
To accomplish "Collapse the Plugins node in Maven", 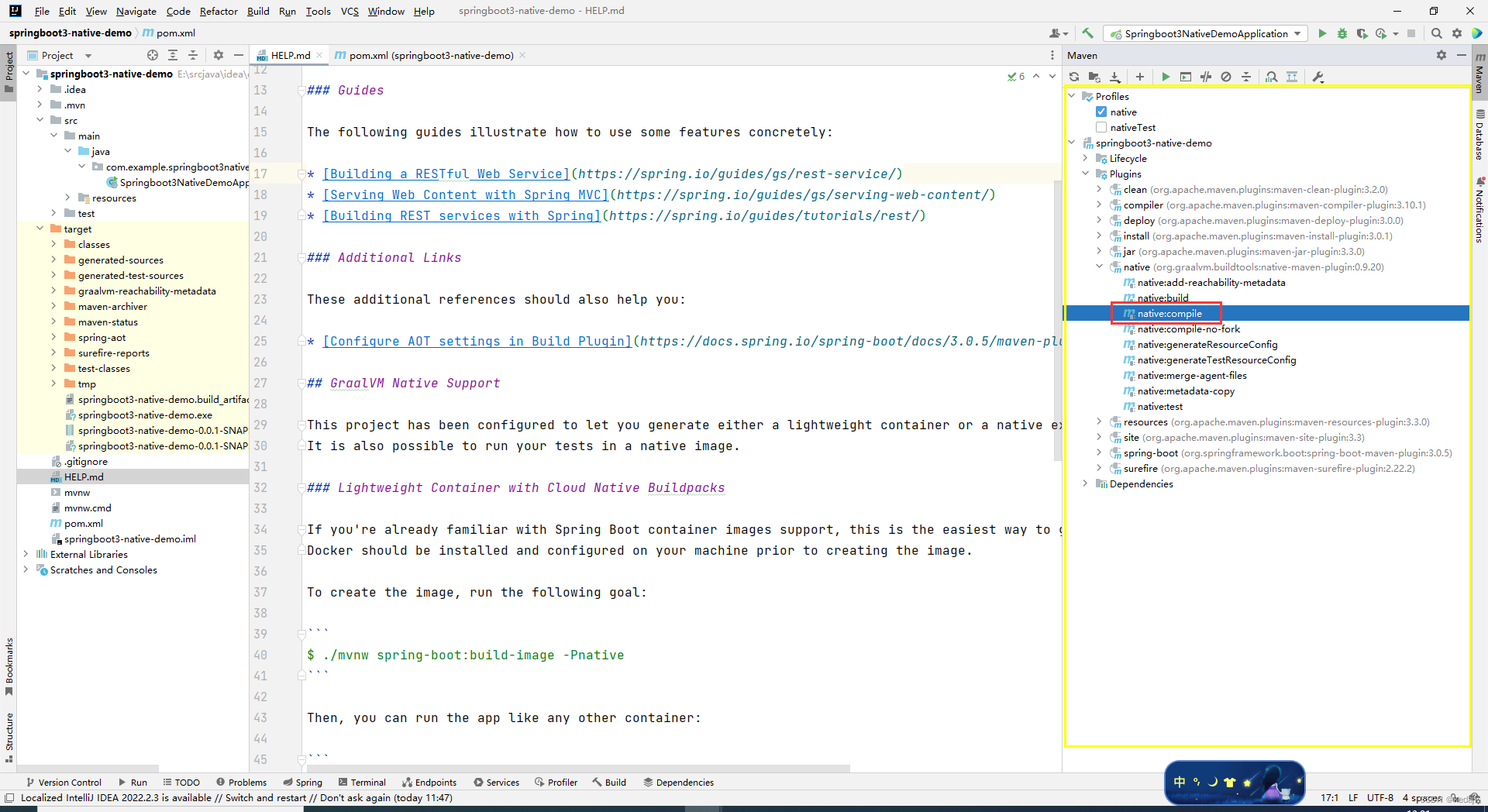I will click(1085, 174).
